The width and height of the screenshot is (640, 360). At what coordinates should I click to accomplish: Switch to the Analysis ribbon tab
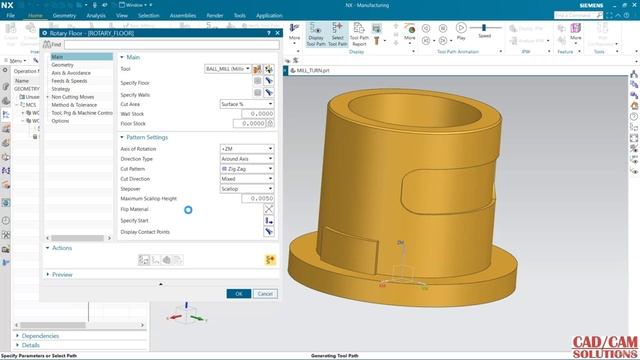coord(96,16)
